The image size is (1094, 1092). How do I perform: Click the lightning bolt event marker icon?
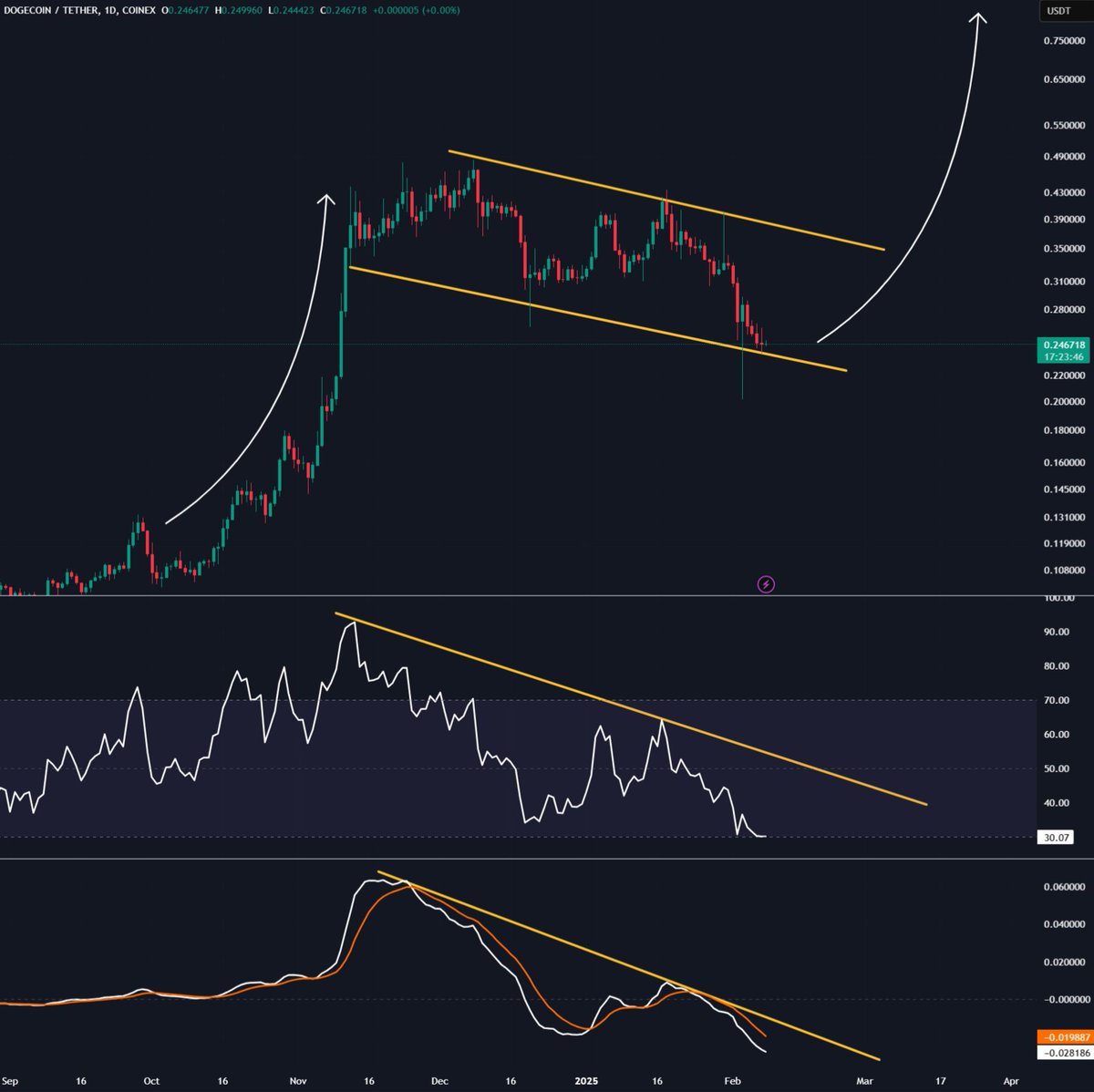click(766, 584)
